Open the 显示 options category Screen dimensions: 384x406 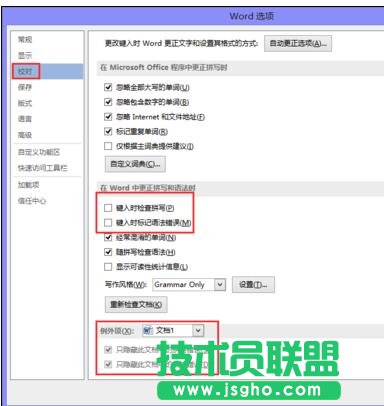pos(25,55)
